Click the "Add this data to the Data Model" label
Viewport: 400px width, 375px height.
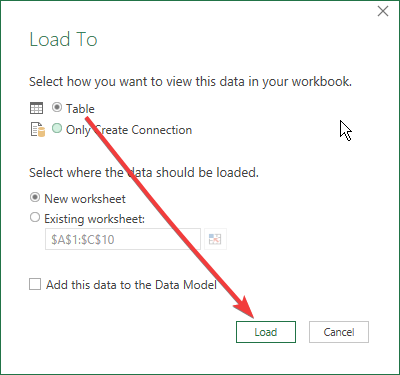click(x=131, y=285)
